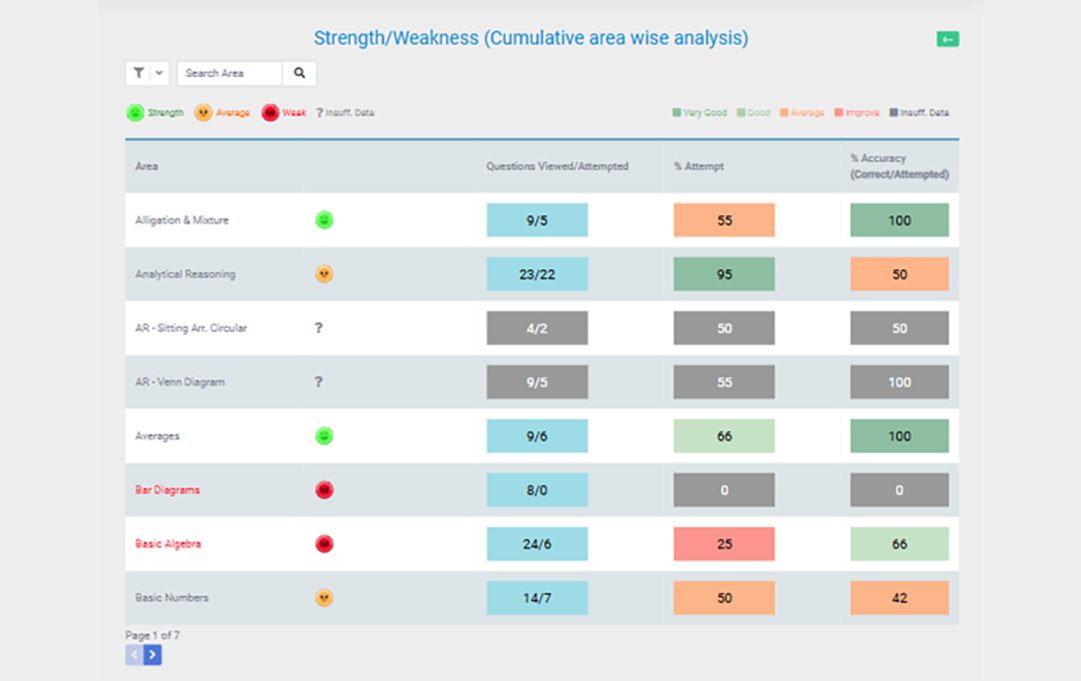
Task: Click the green smiley for Alligation & Mixture
Action: click(324, 220)
